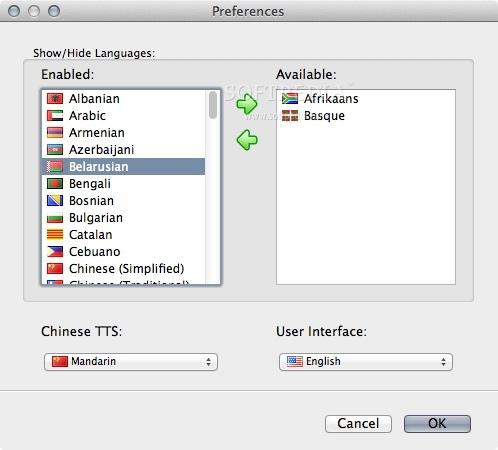498x450 pixels.
Task: Select Bengali in the Enabled list
Action: point(123,183)
